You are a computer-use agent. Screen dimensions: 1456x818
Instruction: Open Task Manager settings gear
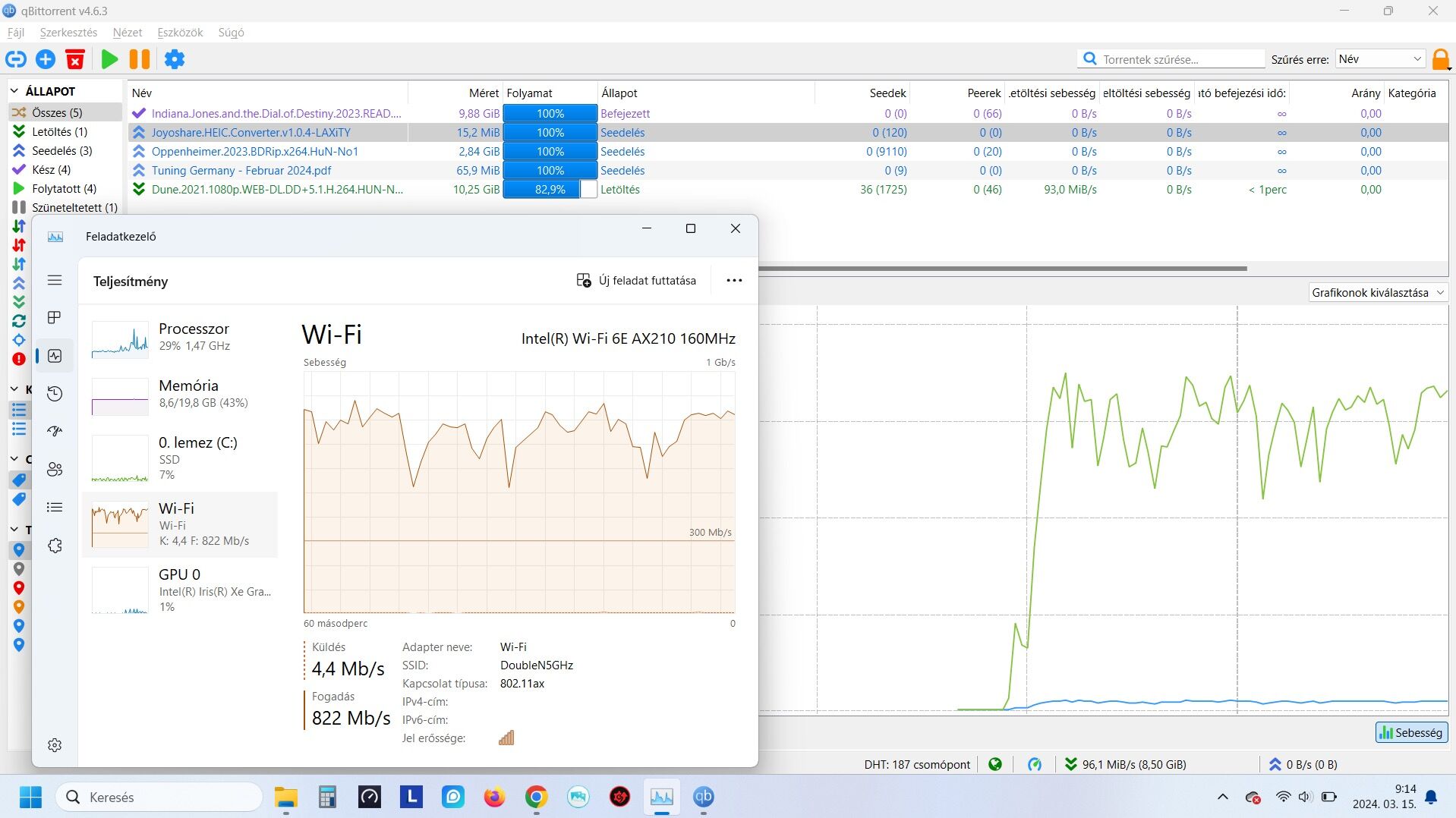coord(55,745)
